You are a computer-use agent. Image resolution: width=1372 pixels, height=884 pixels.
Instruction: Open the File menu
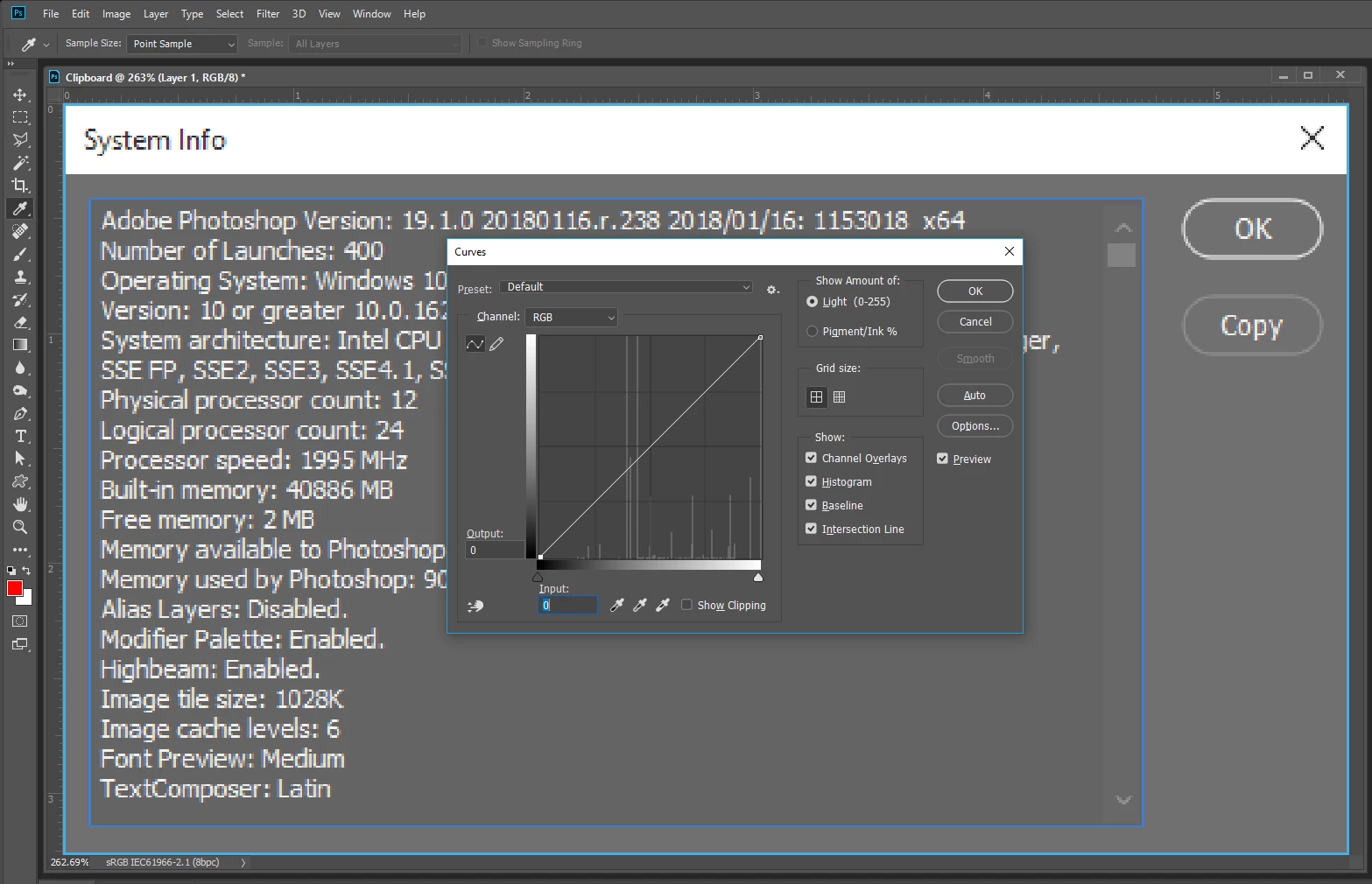[x=51, y=14]
